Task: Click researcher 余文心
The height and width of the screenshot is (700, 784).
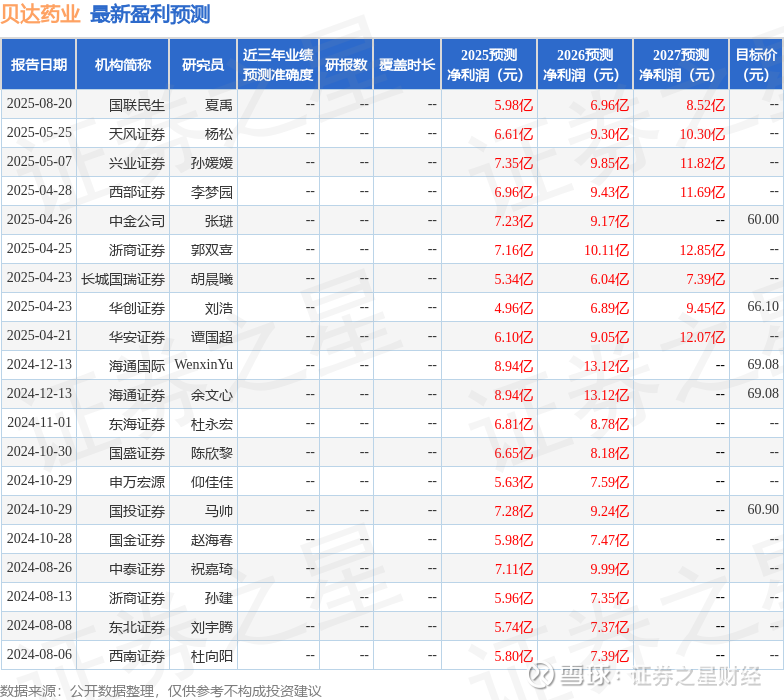Action: tap(212, 395)
